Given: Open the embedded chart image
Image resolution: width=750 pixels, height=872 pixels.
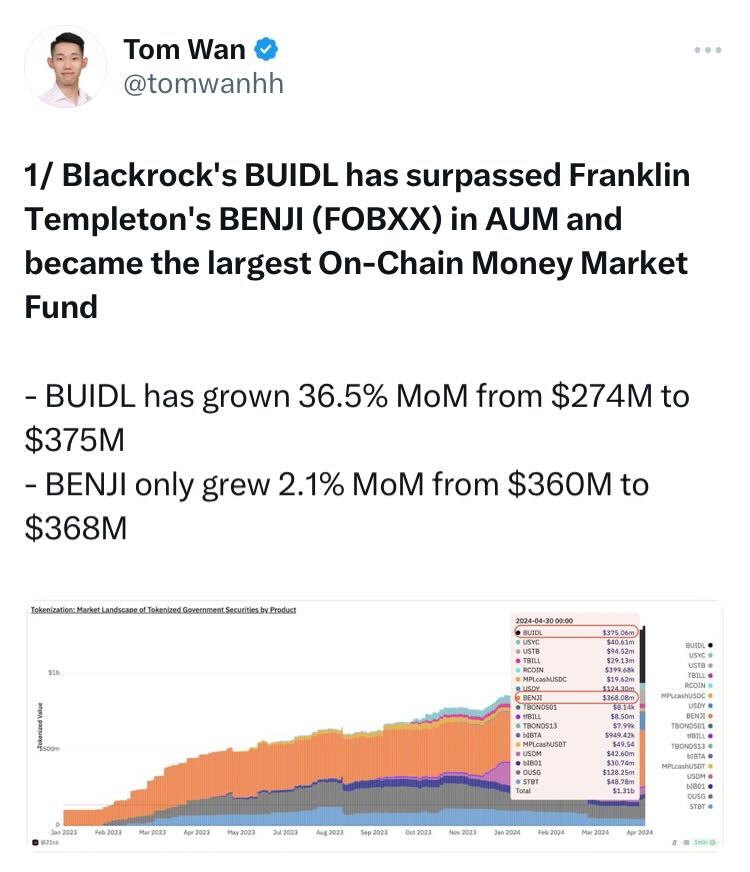Looking at the screenshot, I should (375, 726).
